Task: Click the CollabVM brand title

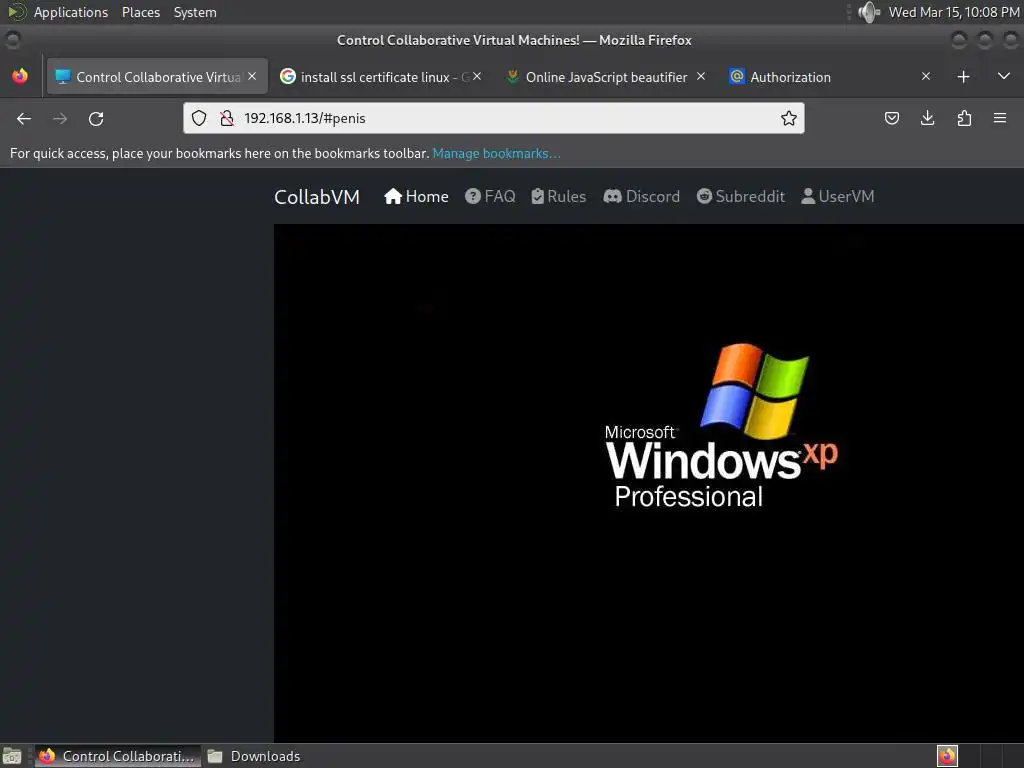Action: pos(317,197)
